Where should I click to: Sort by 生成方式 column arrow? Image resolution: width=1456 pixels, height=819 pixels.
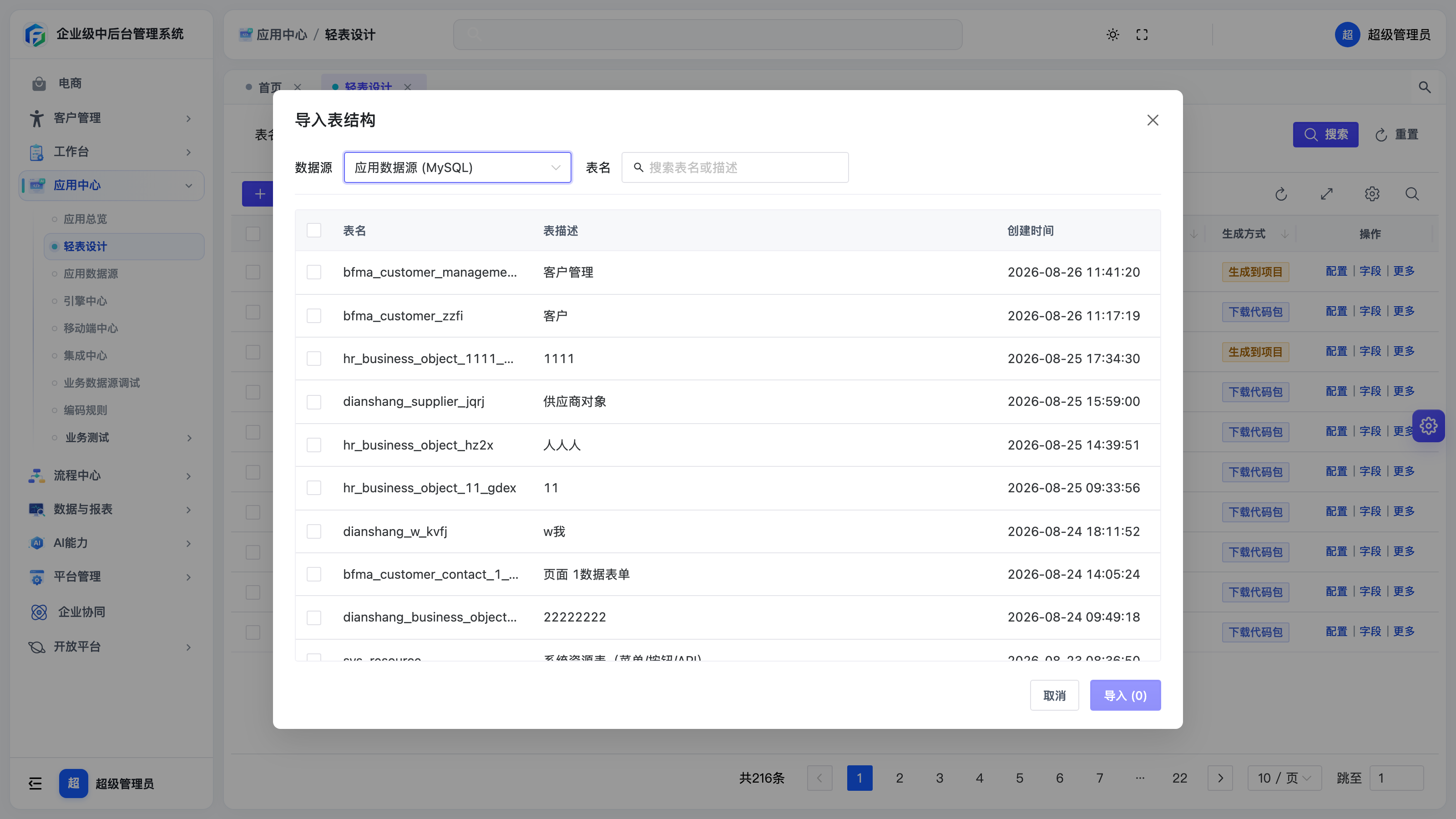tap(1285, 234)
